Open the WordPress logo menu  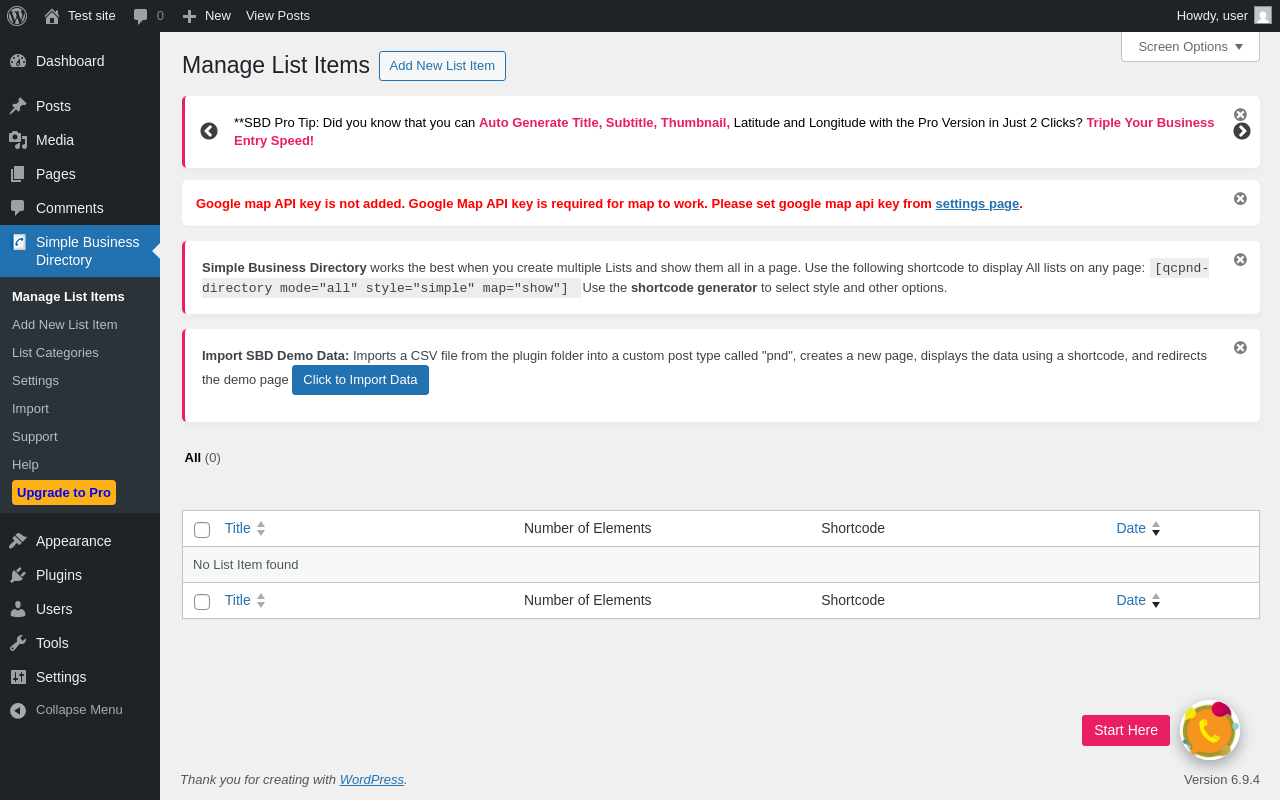pos(17,16)
